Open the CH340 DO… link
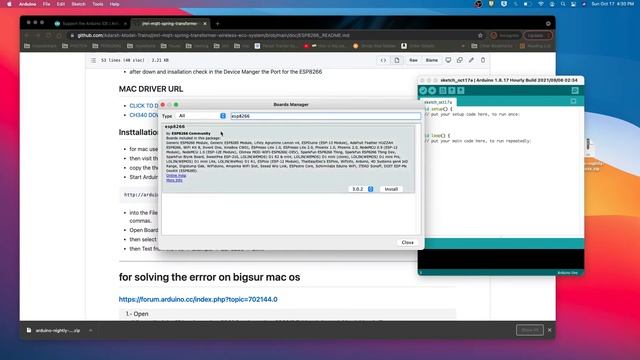 point(144,115)
